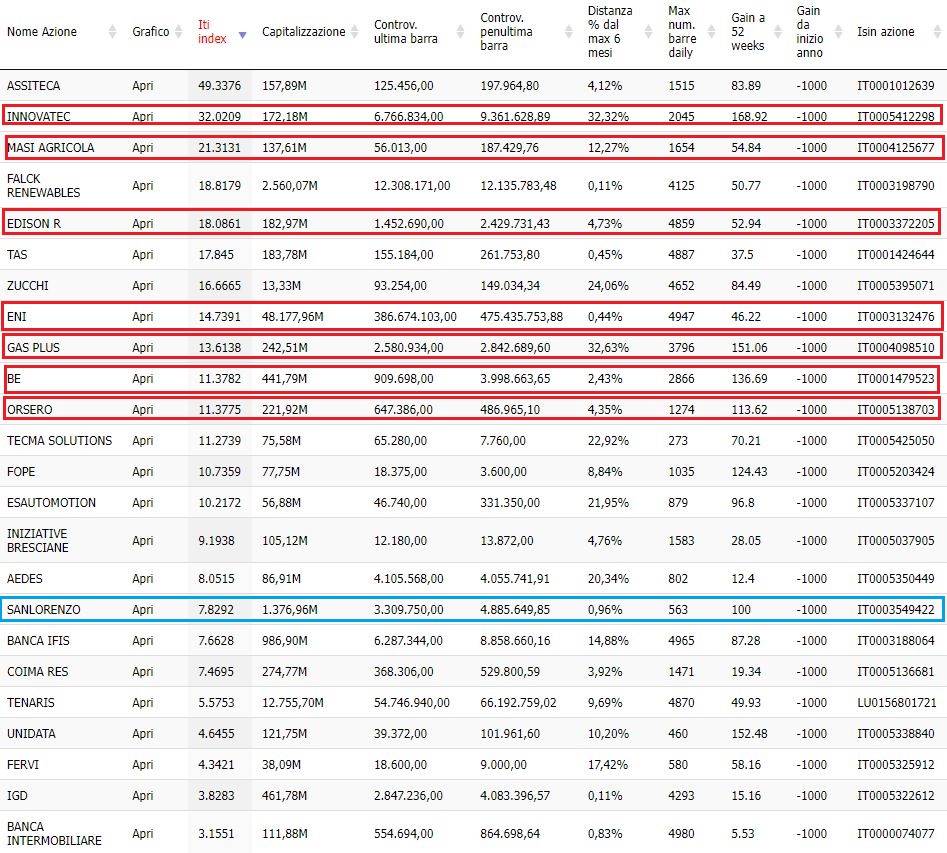Open the Apri link in ENI row
Screen dimensions: 947x853
143,317
